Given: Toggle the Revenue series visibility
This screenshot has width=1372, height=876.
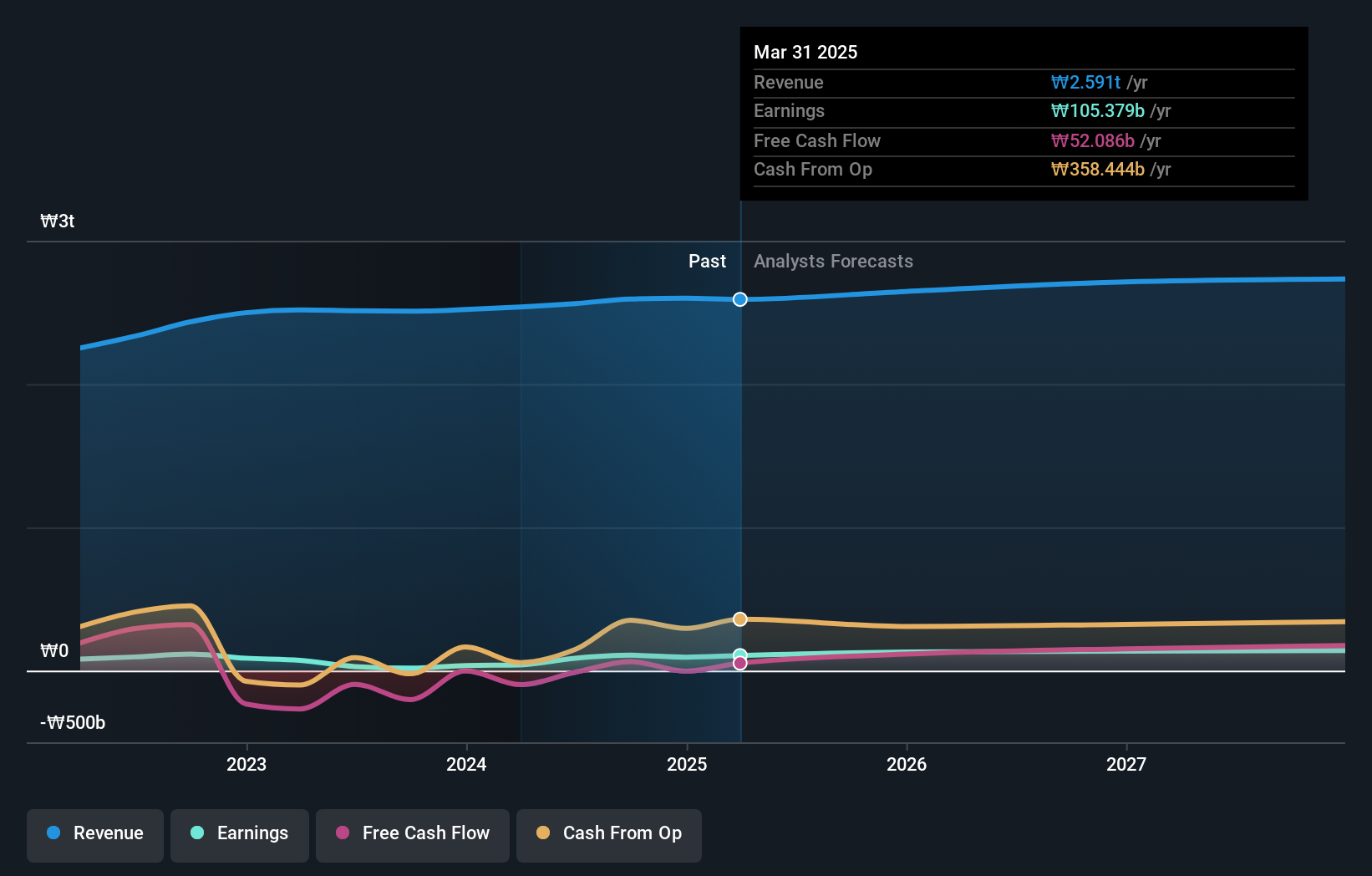Looking at the screenshot, I should tap(94, 833).
